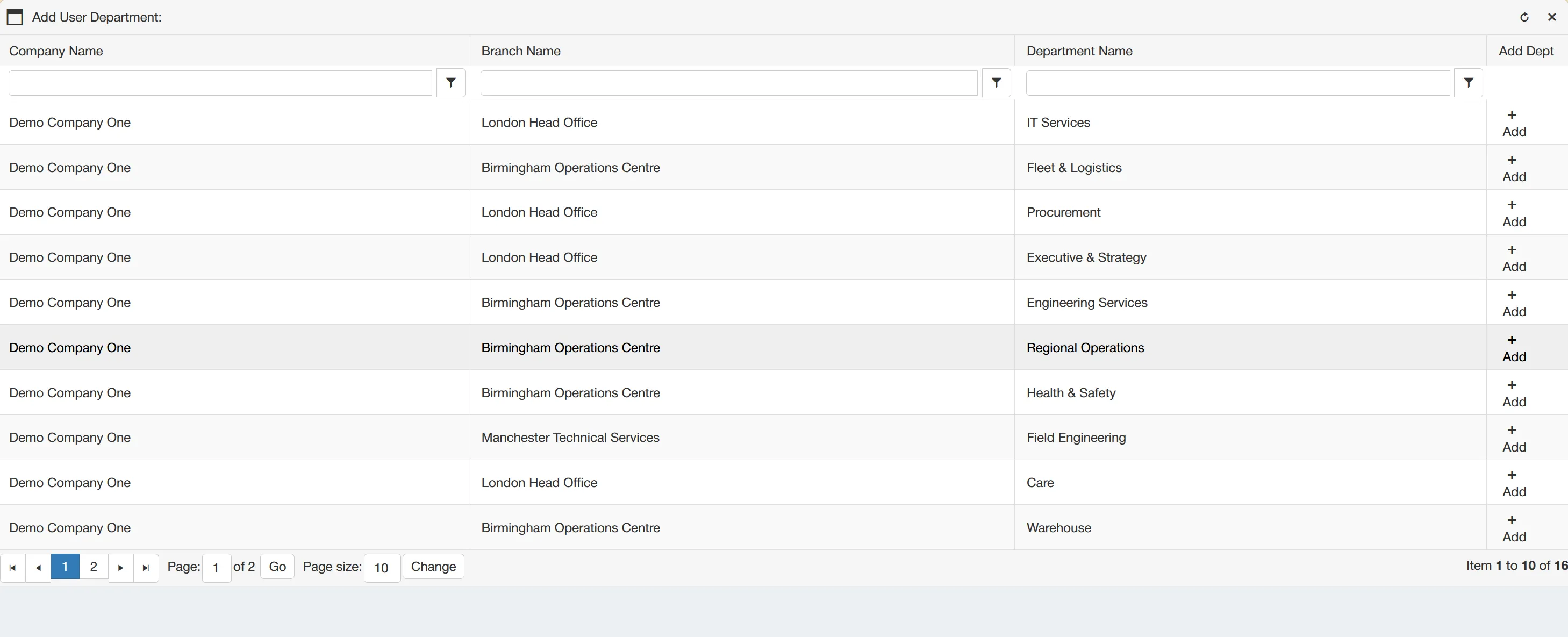Screen dimensions: 1568x637
Task: Select the Procurement department cell
Action: (1250, 212)
